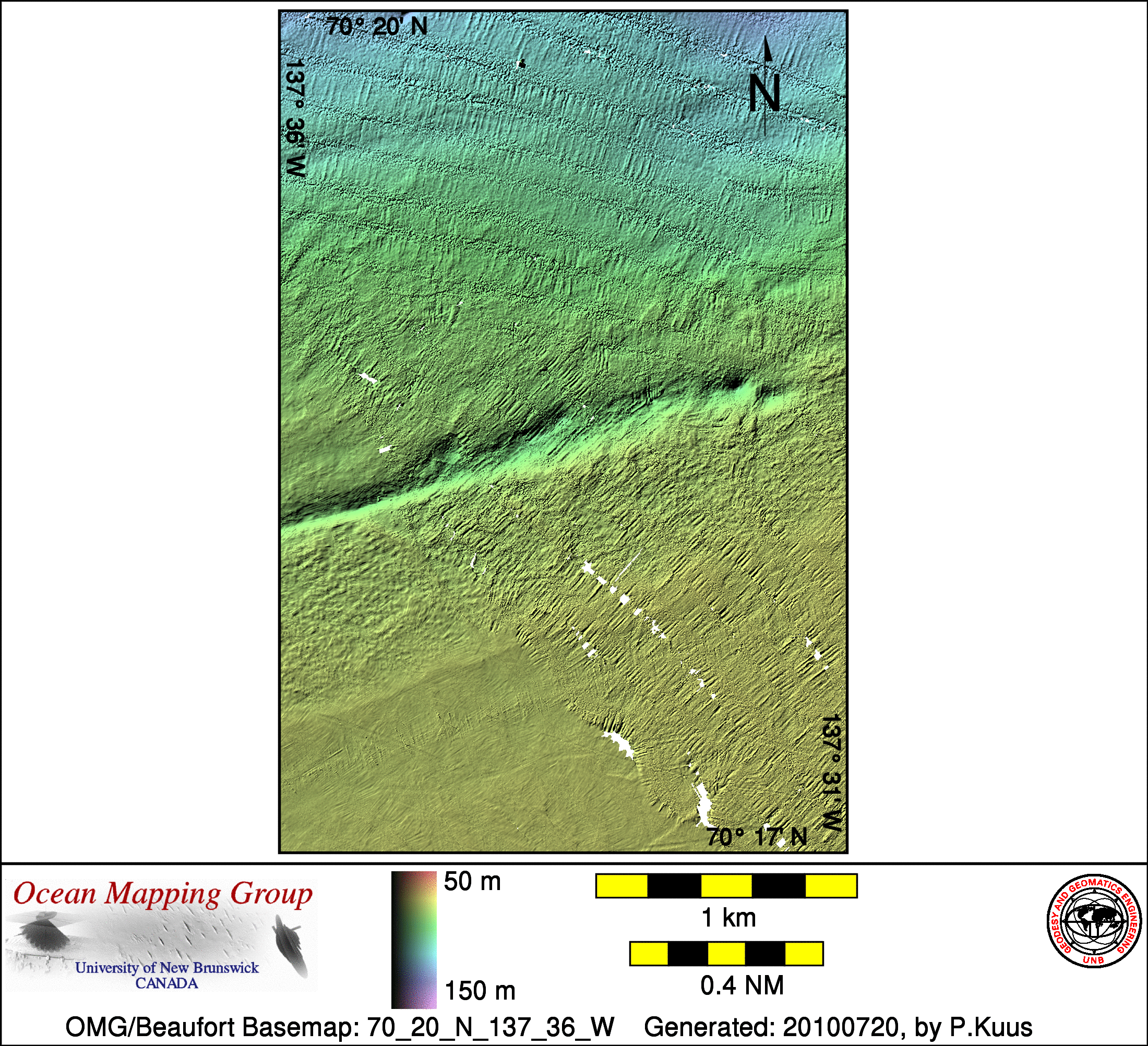Click the 70° 17' N latitude label

[x=757, y=837]
